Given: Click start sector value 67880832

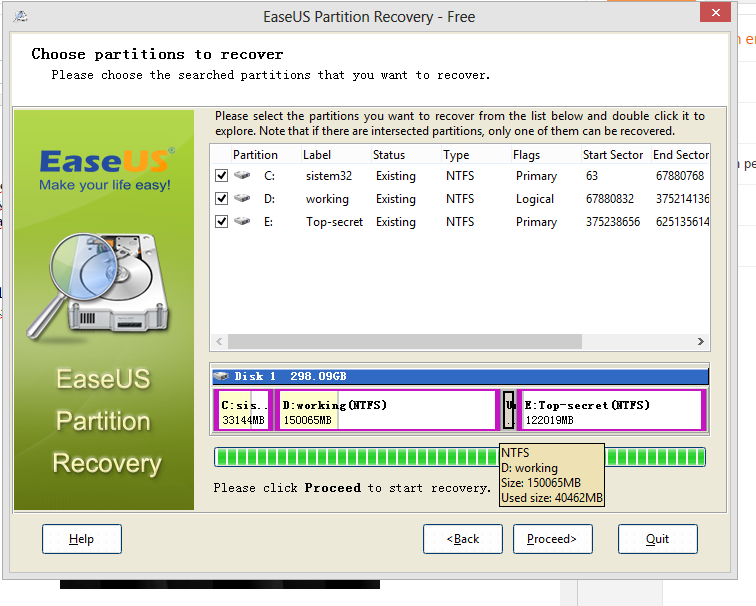Looking at the screenshot, I should [610, 199].
